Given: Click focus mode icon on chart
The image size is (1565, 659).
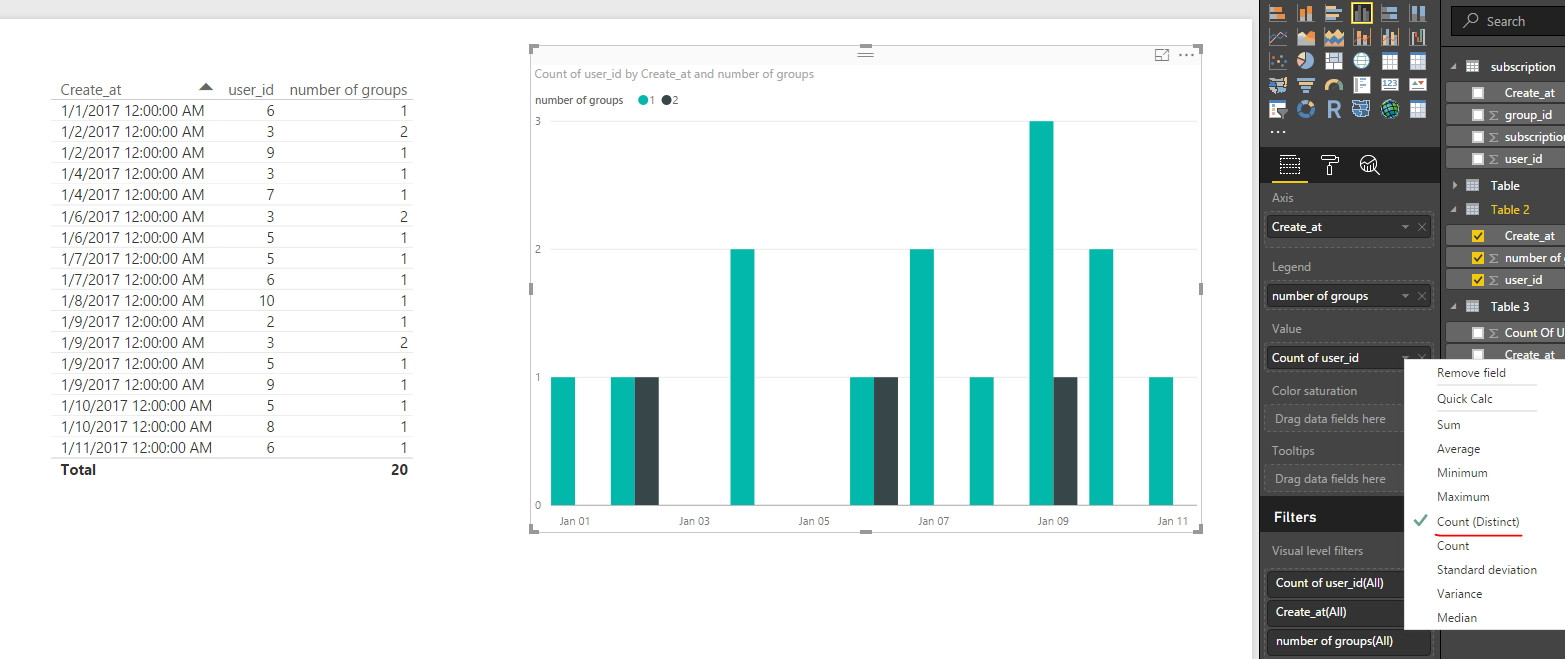Looking at the screenshot, I should (x=1162, y=55).
